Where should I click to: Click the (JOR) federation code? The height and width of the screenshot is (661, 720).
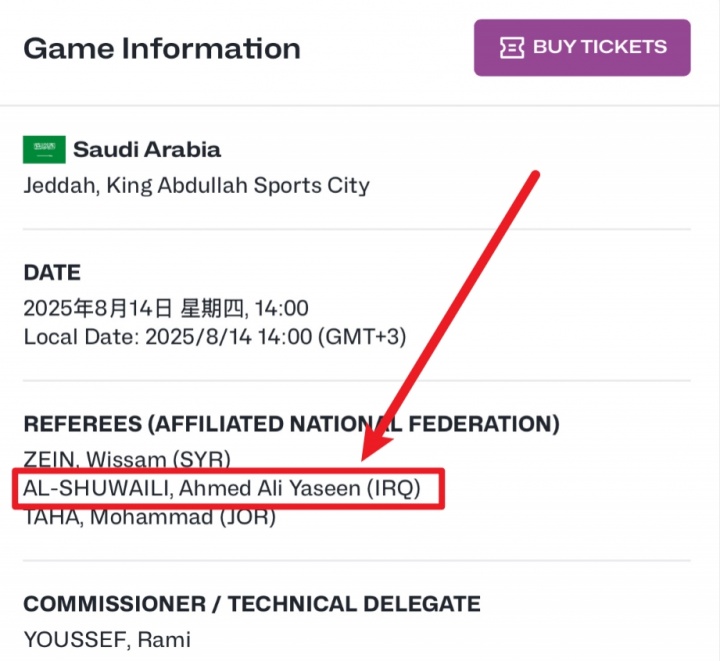(x=246, y=517)
